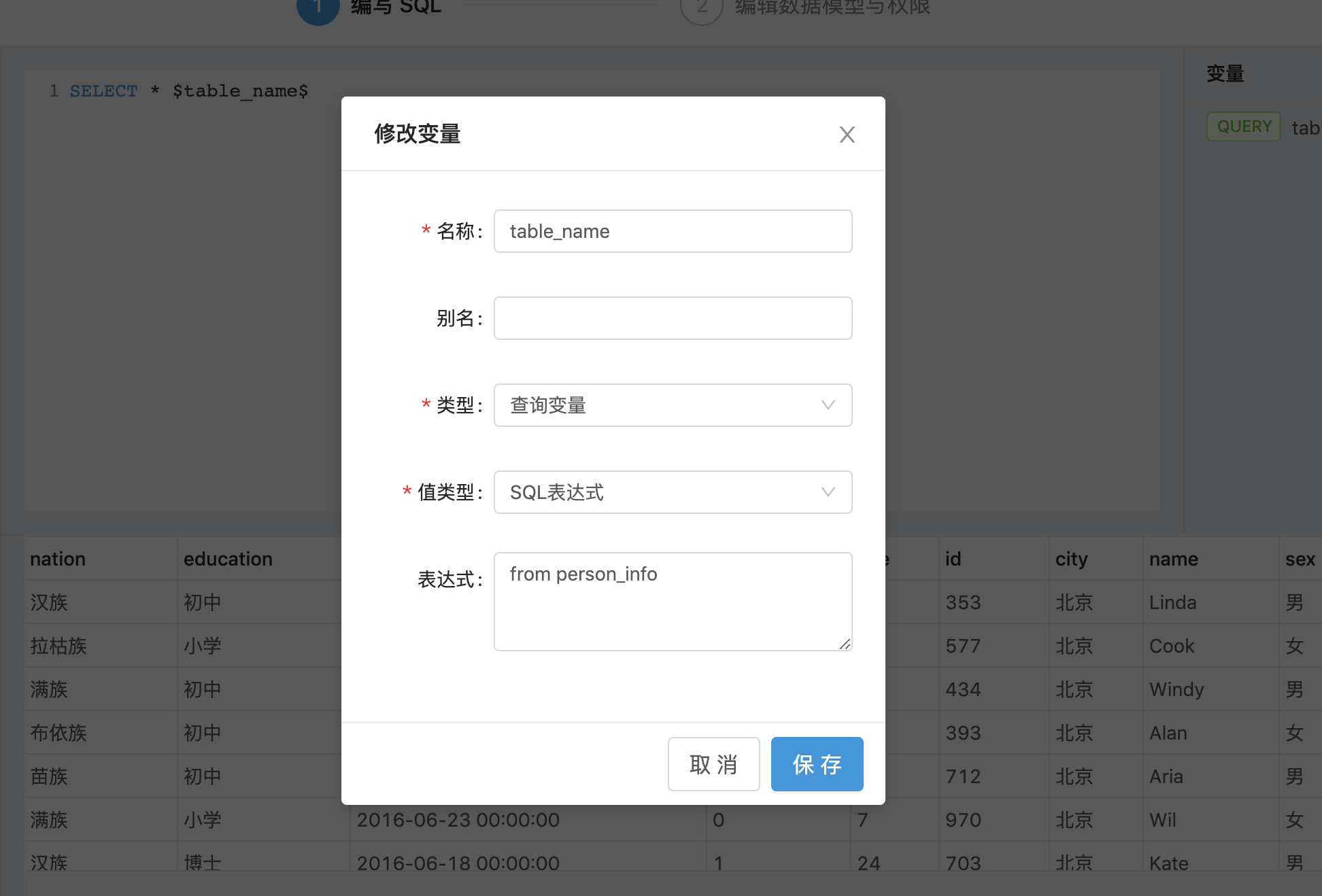Click the city column header

click(x=1071, y=559)
